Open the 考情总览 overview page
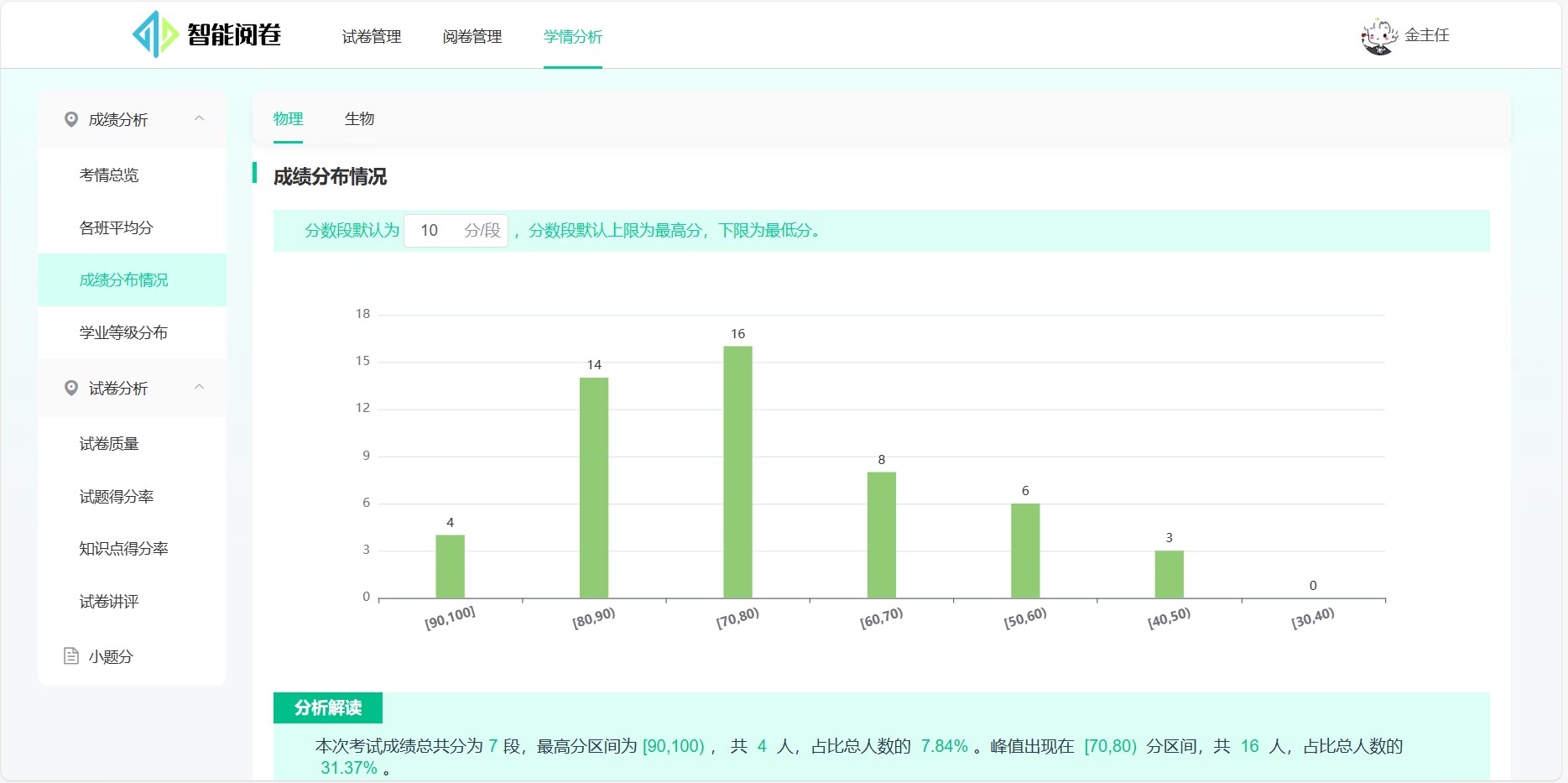Screen dimensions: 1568x783 (x=110, y=175)
